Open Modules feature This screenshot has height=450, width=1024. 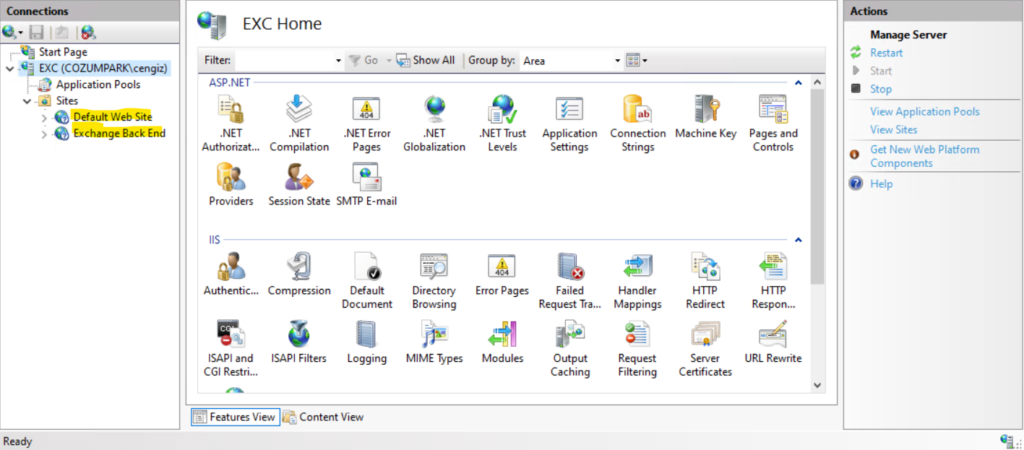pyautogui.click(x=502, y=342)
